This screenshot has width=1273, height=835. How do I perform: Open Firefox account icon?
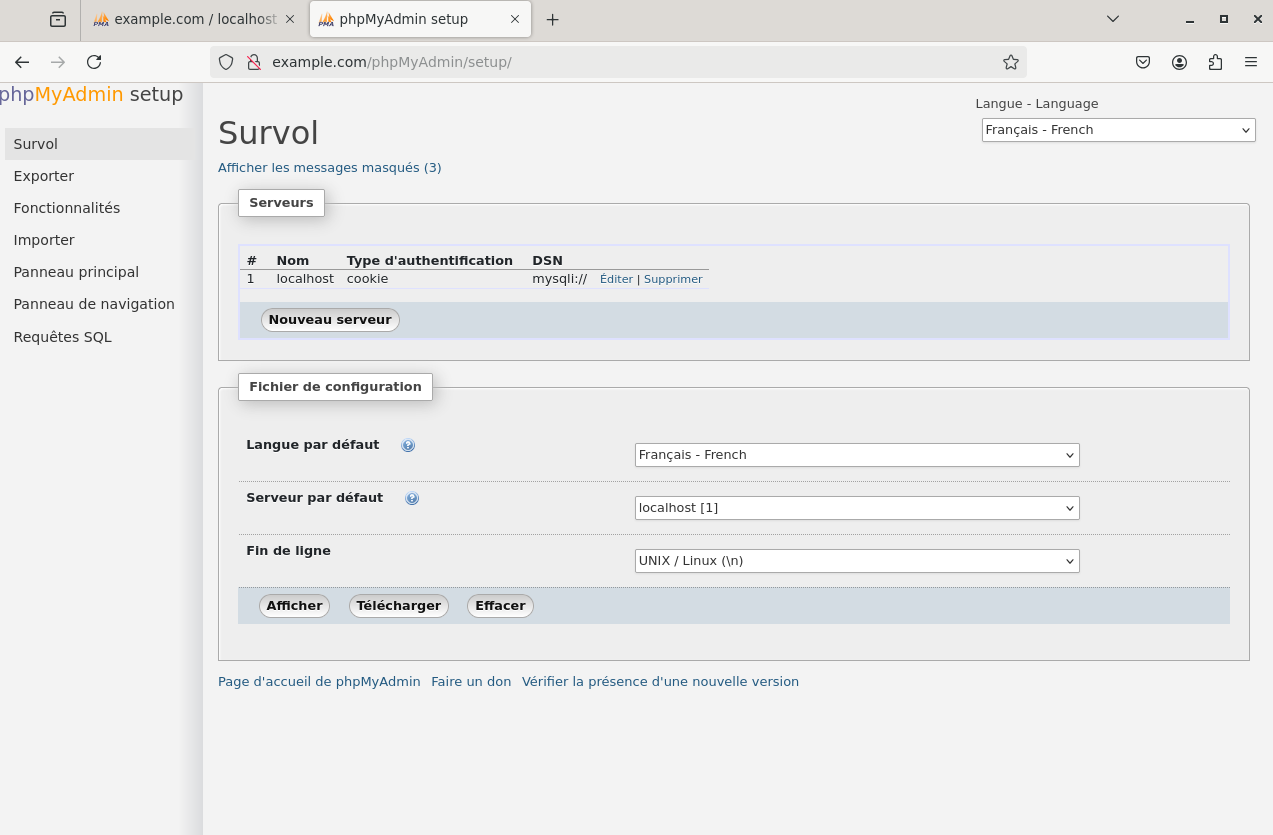1179,62
